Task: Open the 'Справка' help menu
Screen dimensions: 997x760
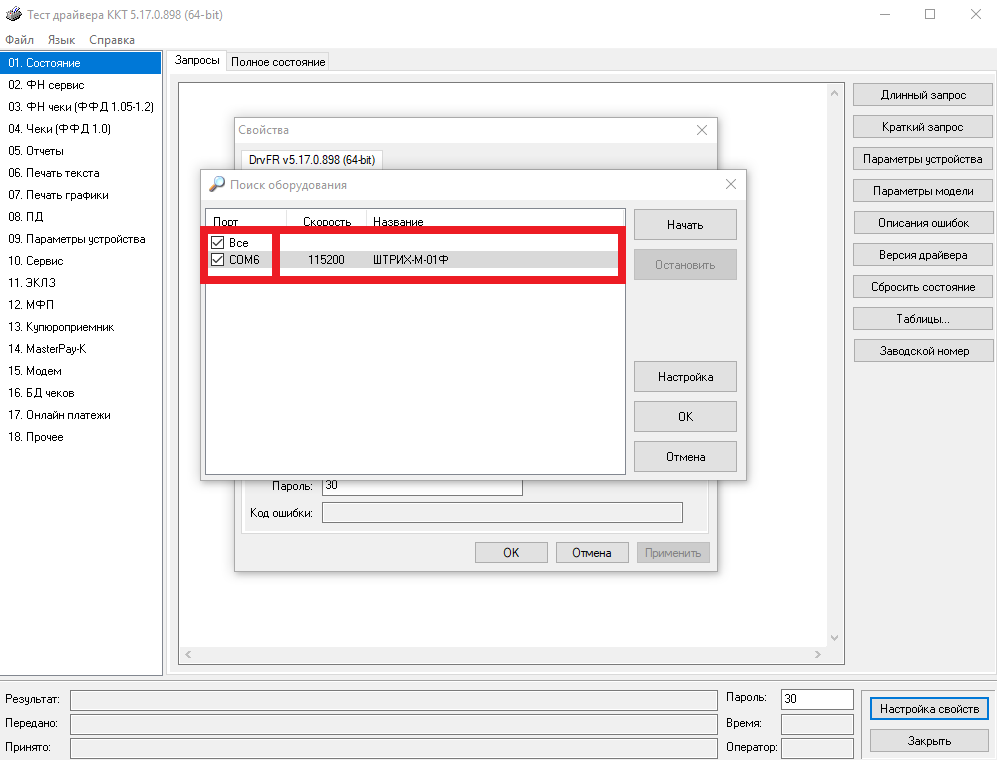Action: click(x=112, y=40)
